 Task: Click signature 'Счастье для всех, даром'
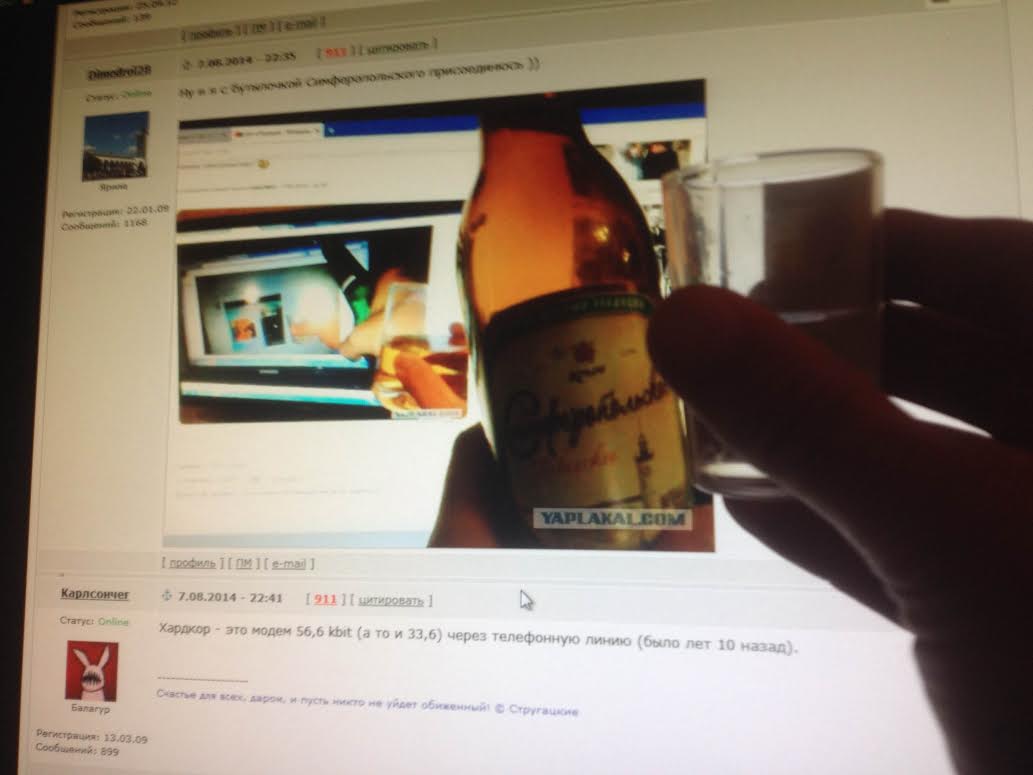[367, 703]
